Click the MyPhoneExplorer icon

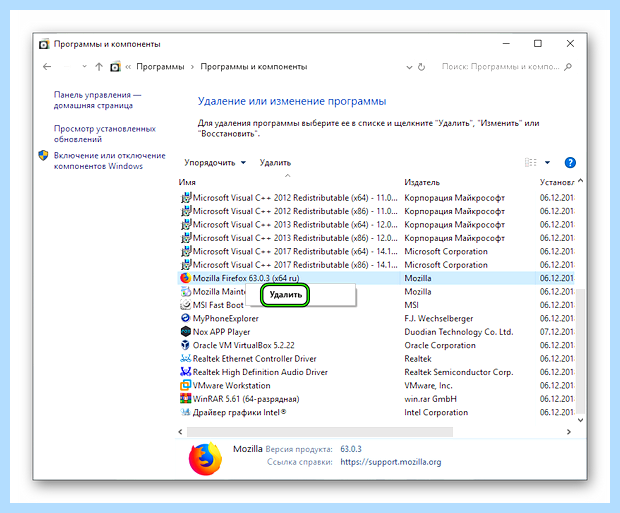[x=185, y=318]
